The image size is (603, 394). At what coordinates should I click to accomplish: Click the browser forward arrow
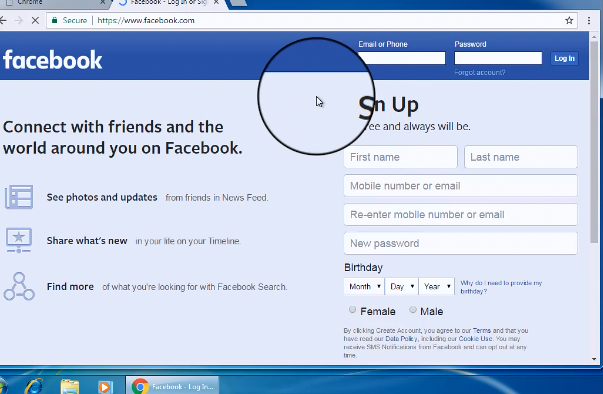(x=19, y=20)
